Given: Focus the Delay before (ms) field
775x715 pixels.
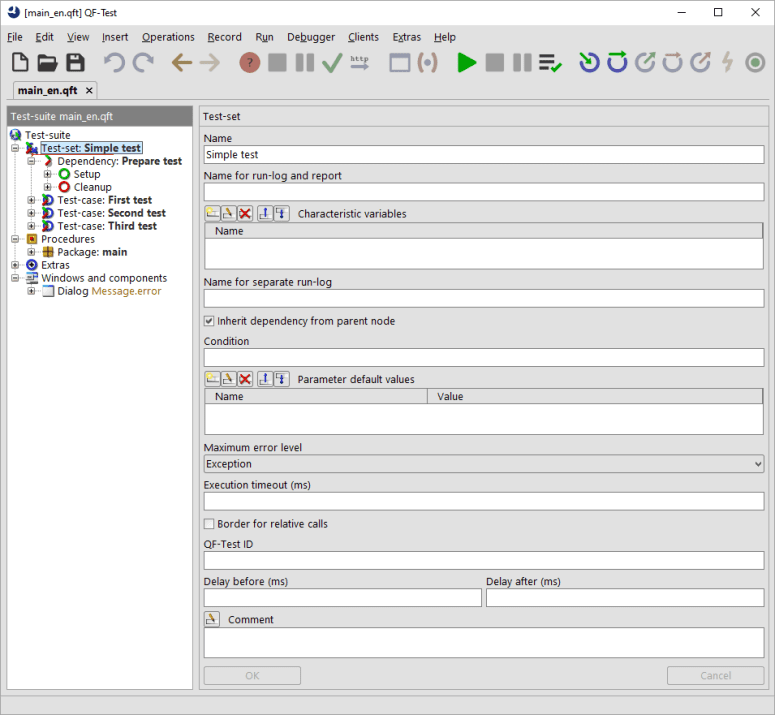Looking at the screenshot, I should tap(343, 597).
